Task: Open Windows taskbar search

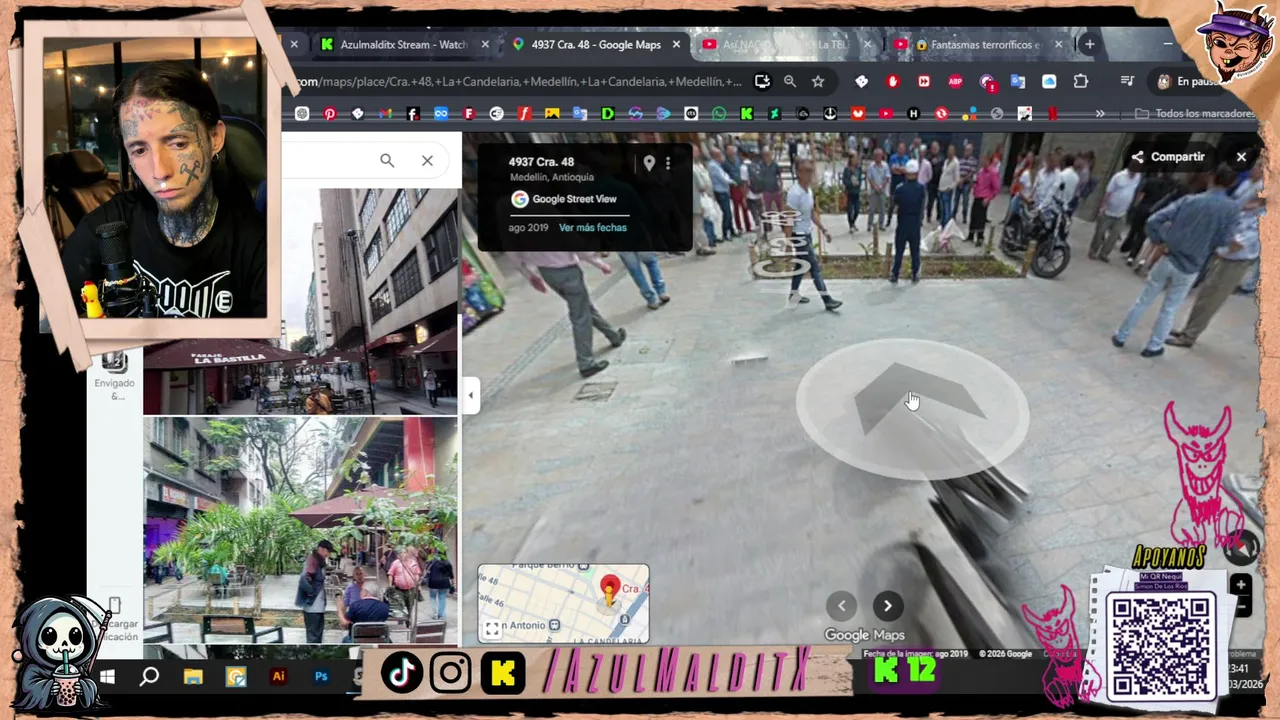Action: click(x=149, y=677)
